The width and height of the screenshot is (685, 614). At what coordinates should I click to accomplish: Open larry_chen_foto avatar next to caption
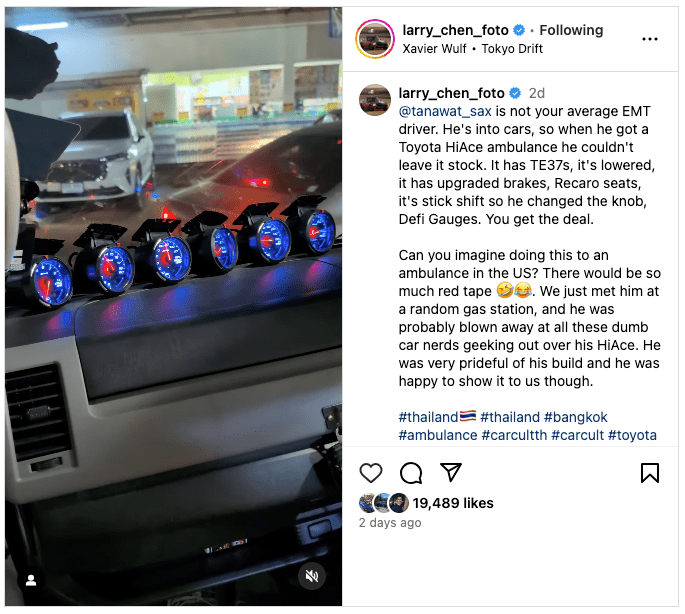[x=375, y=100]
